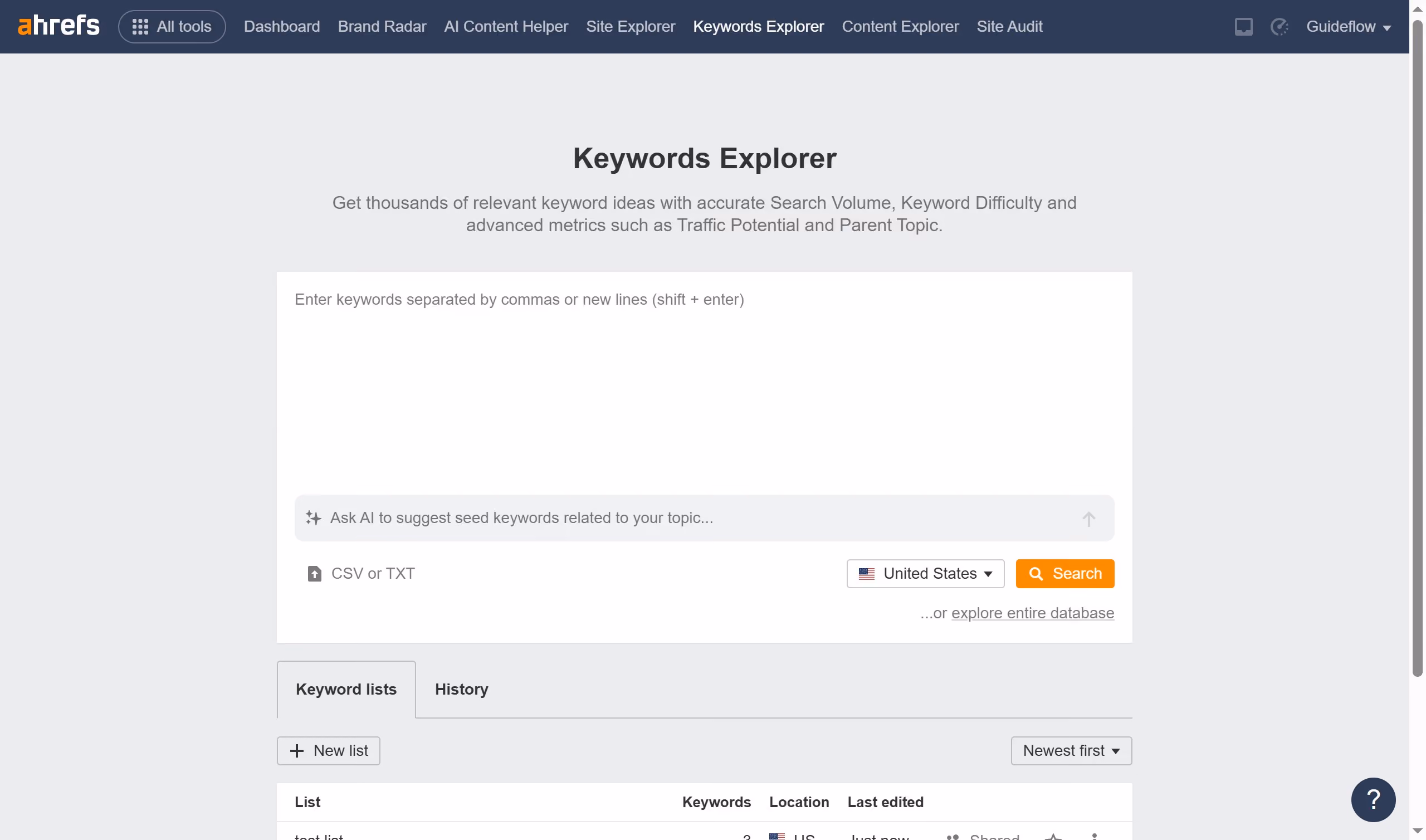This screenshot has height=840, width=1426.
Task: Click the Keywords column header
Action: pos(716,802)
